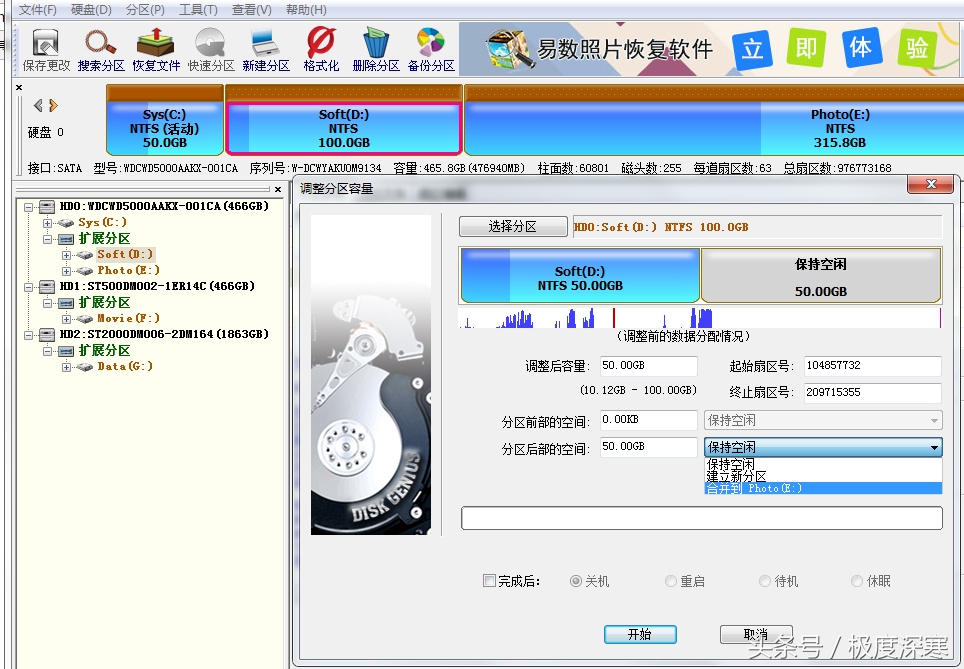Viewport: 964px width, 669px height.
Task: Click the 终止扇区号 end sector field
Action: (x=872, y=392)
